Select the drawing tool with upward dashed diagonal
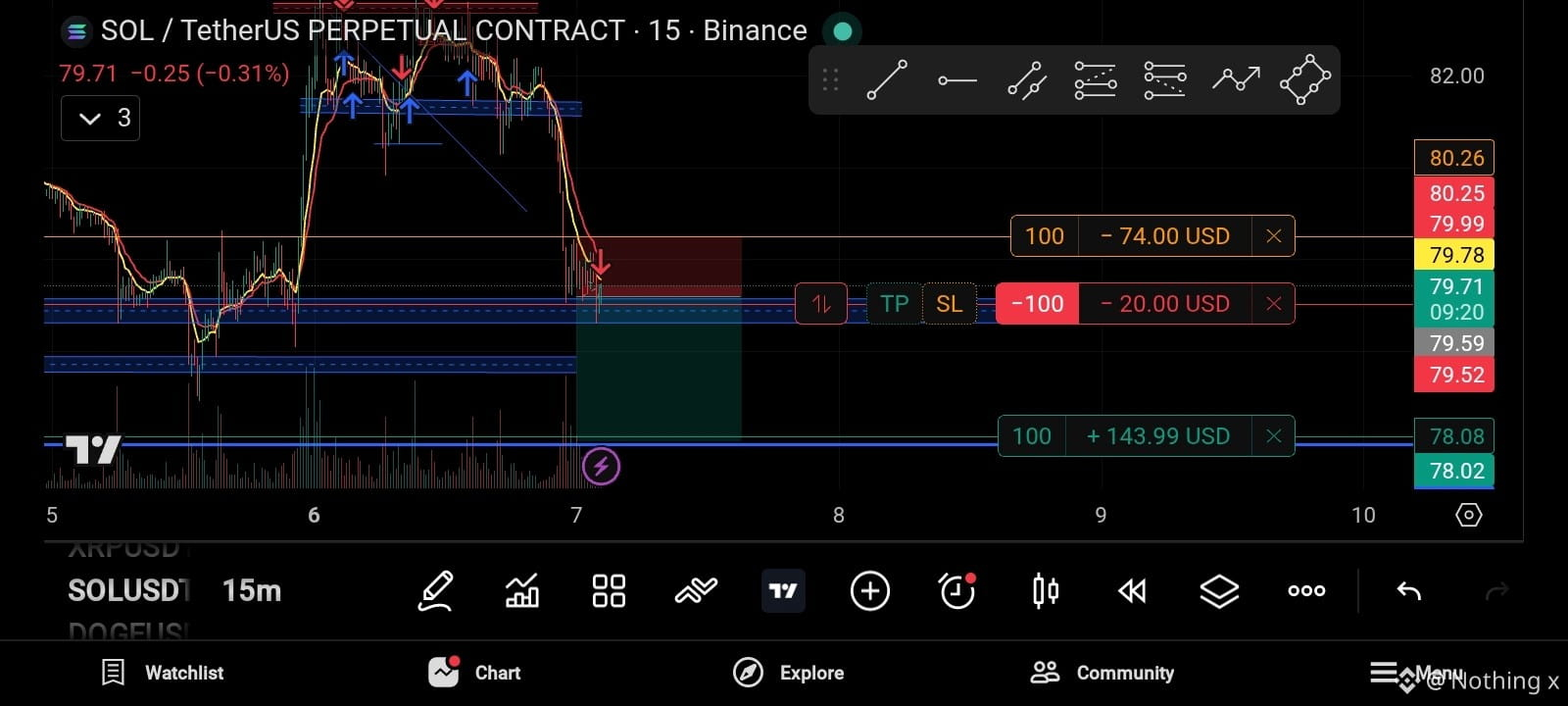 point(1096,80)
